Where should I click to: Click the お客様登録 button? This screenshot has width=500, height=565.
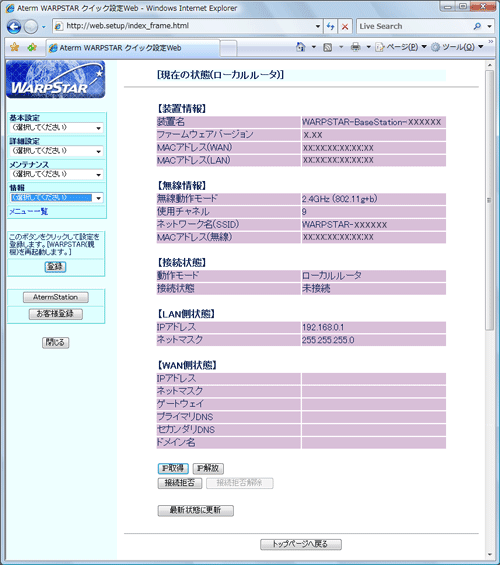[55, 314]
